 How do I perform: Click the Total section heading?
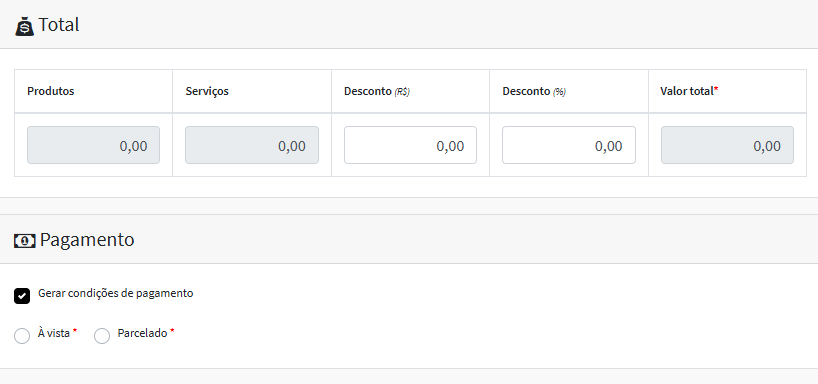pyautogui.click(x=59, y=25)
